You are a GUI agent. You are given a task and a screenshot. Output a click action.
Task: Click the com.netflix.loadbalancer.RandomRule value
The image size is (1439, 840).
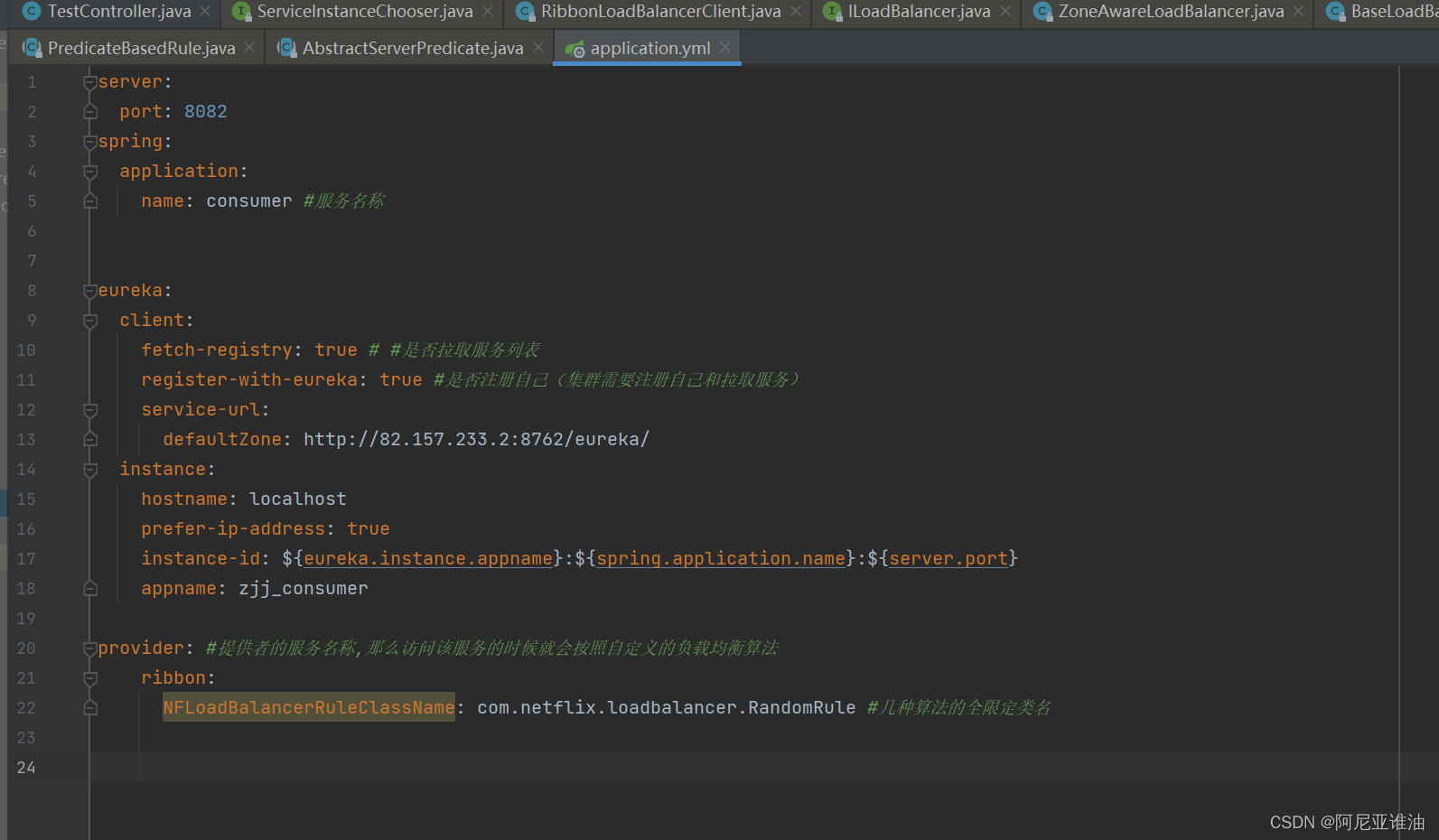667,707
